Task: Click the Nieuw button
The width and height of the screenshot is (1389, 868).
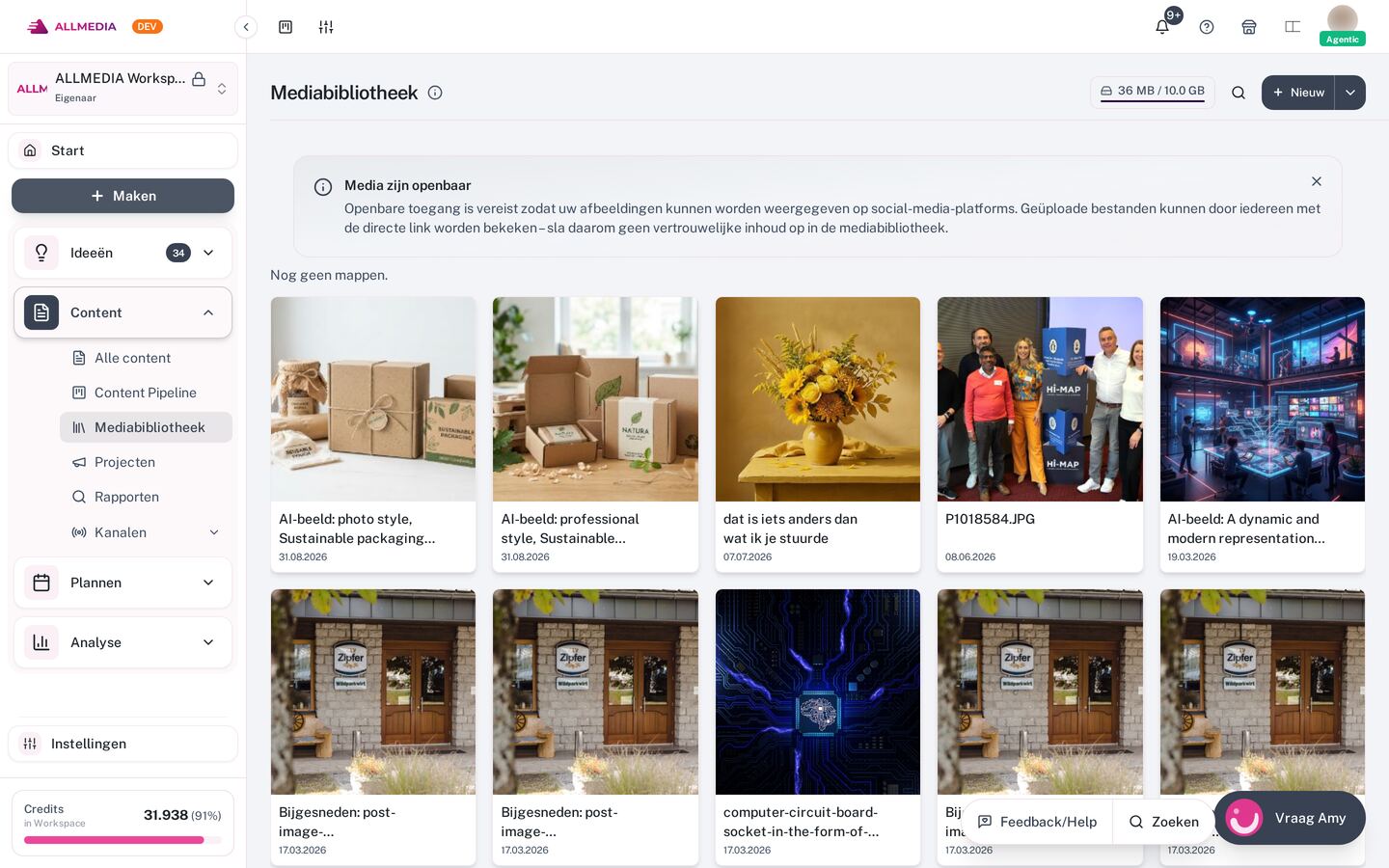Action: click(1298, 93)
